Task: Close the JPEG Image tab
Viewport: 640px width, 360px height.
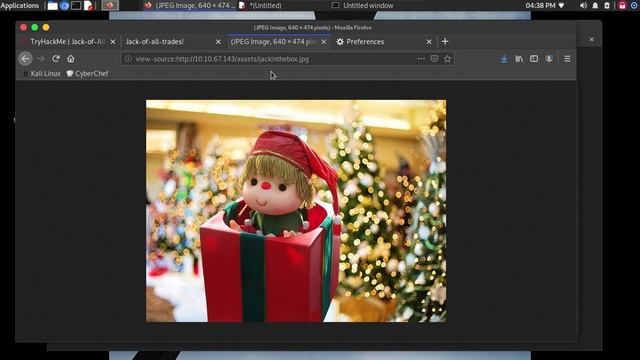Action: [x=324, y=42]
